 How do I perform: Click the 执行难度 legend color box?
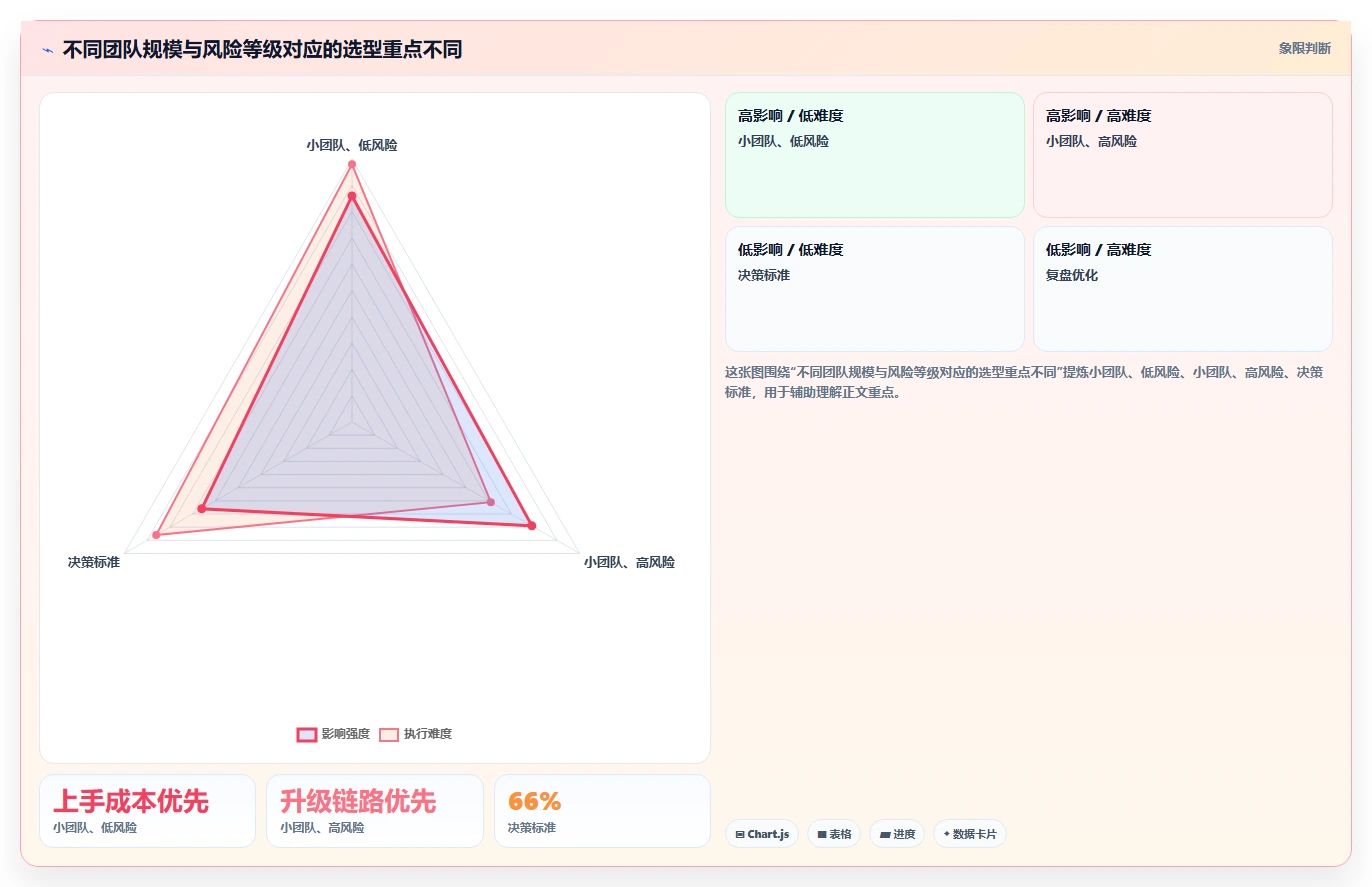click(x=389, y=734)
